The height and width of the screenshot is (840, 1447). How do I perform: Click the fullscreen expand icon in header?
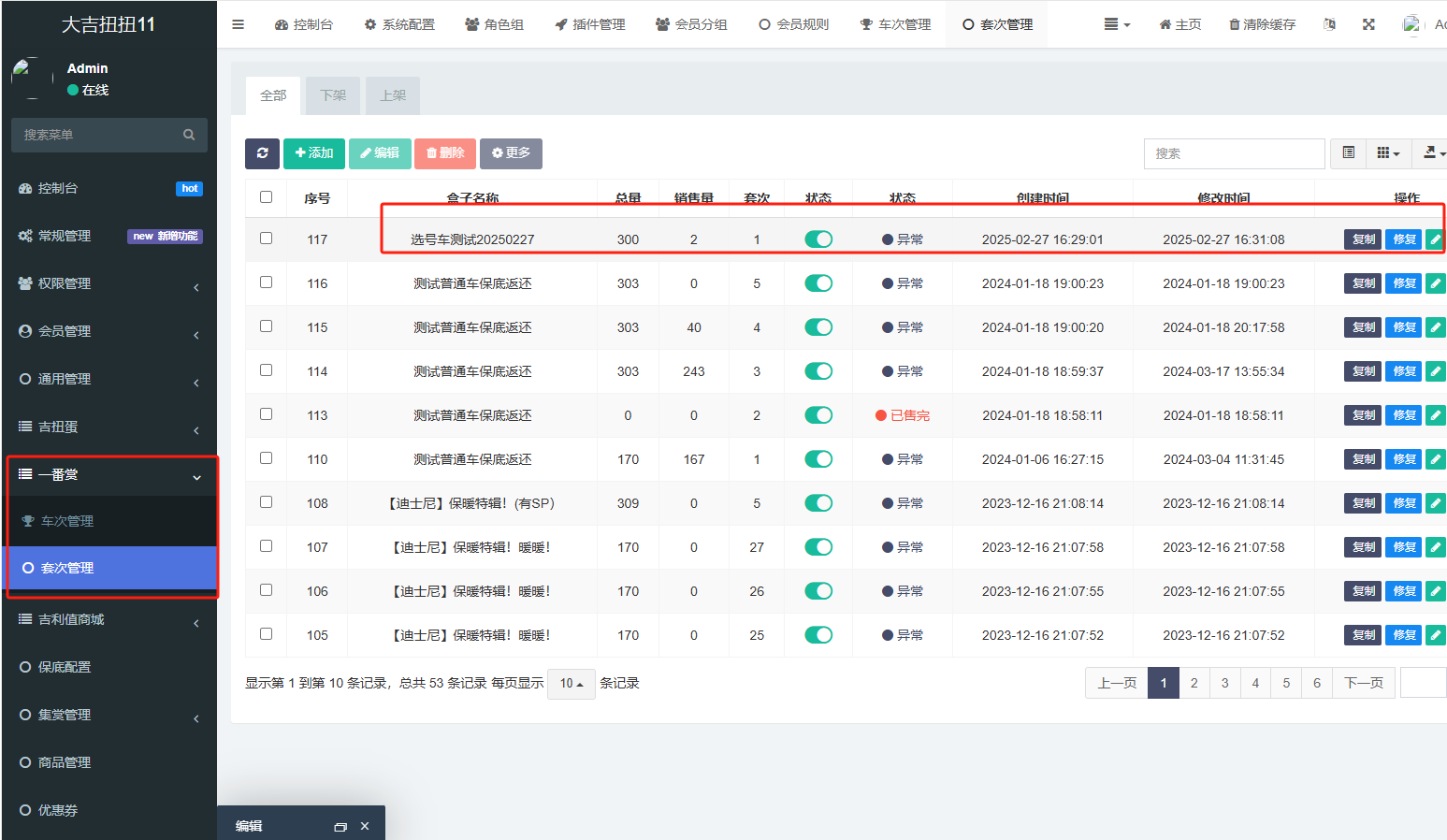(x=1368, y=24)
